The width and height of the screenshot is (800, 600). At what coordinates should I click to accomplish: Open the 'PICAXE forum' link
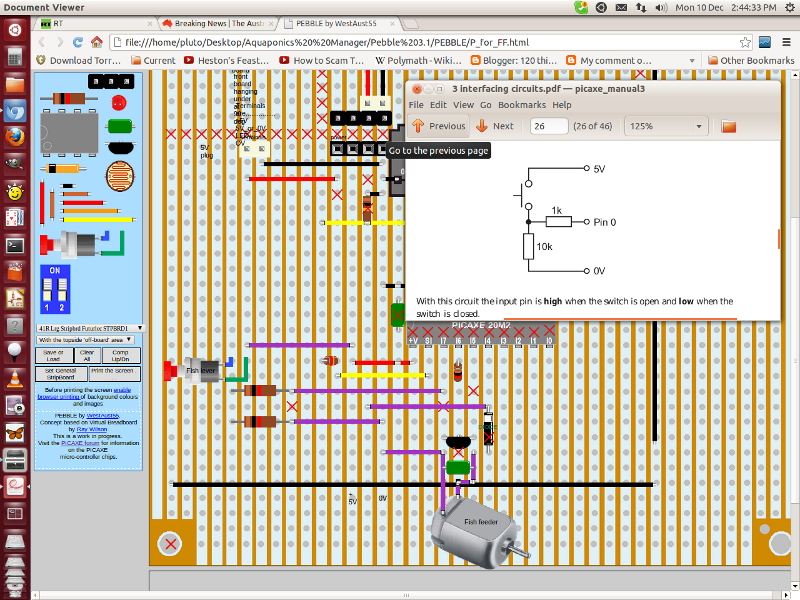point(79,443)
